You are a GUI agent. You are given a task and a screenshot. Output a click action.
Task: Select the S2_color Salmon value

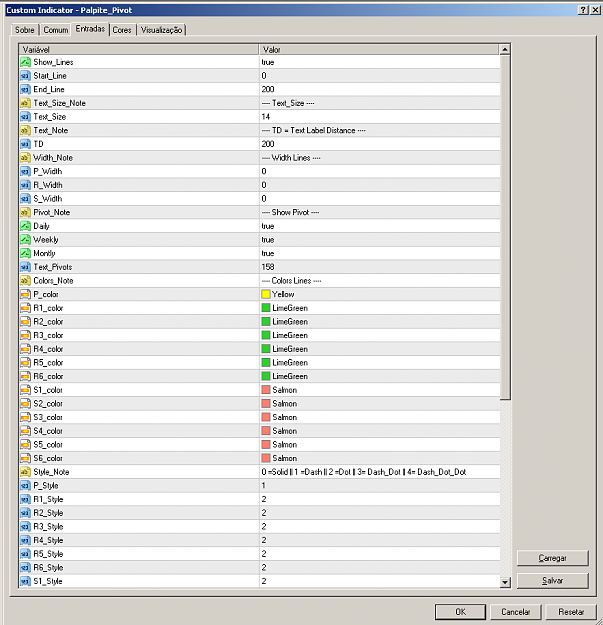tap(285, 404)
